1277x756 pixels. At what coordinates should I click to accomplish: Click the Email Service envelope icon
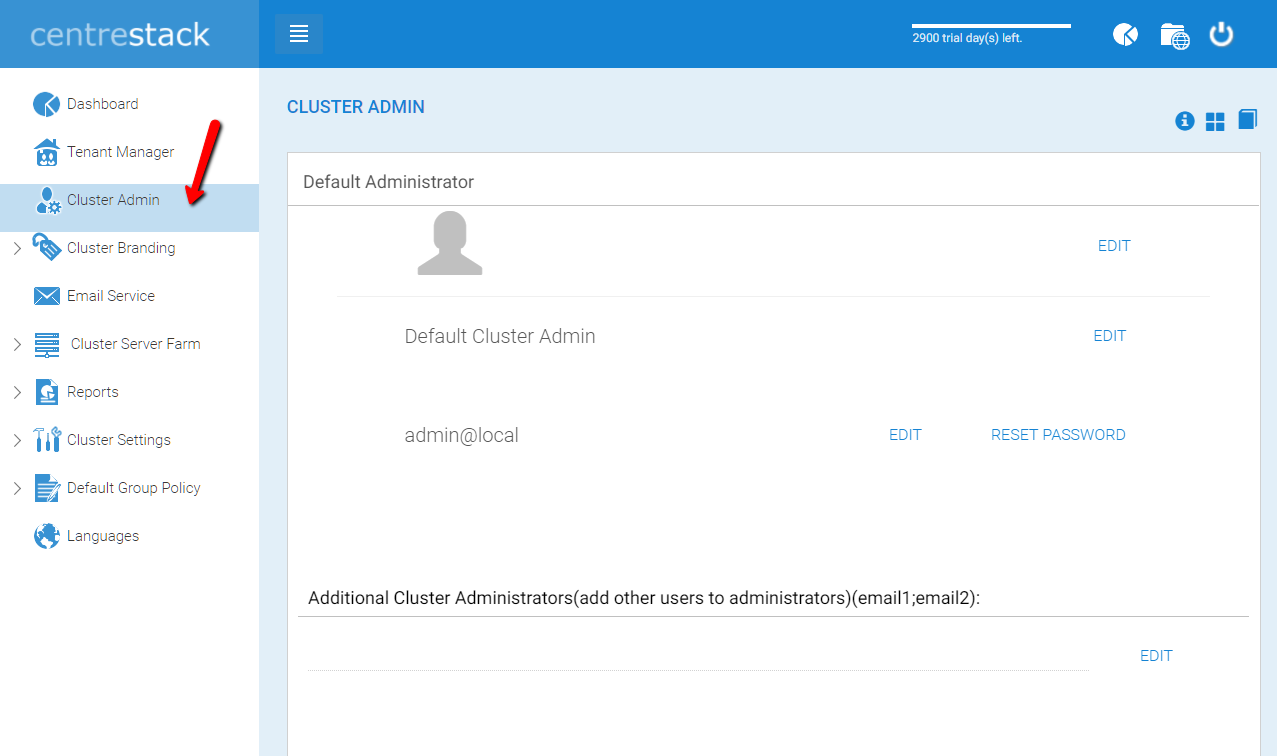tap(47, 296)
